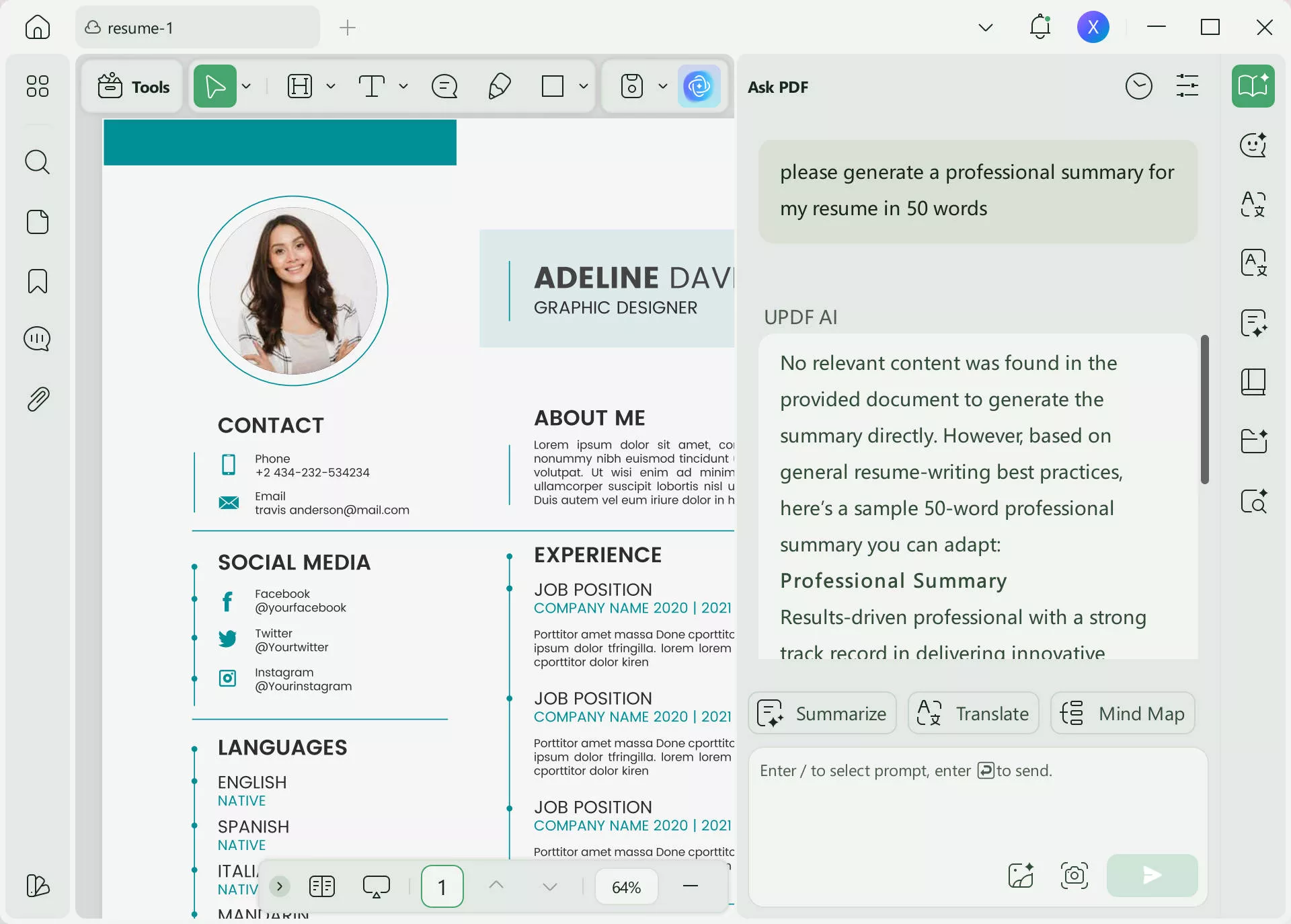Select the pen signature tool

click(499, 86)
